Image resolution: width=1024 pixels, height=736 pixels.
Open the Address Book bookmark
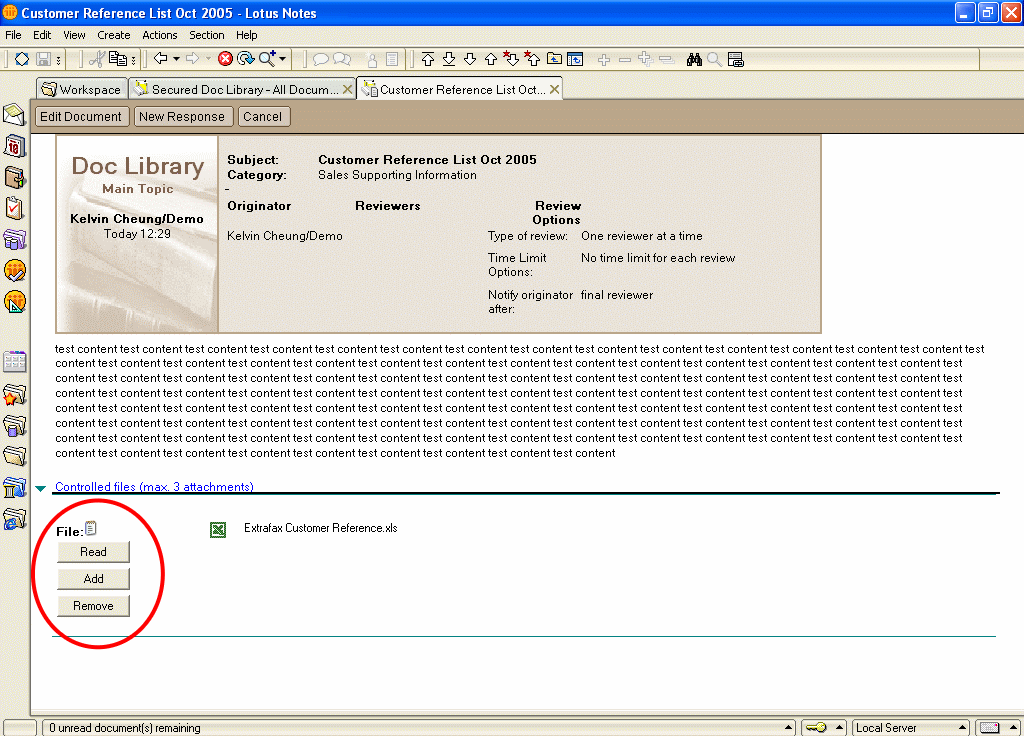click(x=15, y=178)
